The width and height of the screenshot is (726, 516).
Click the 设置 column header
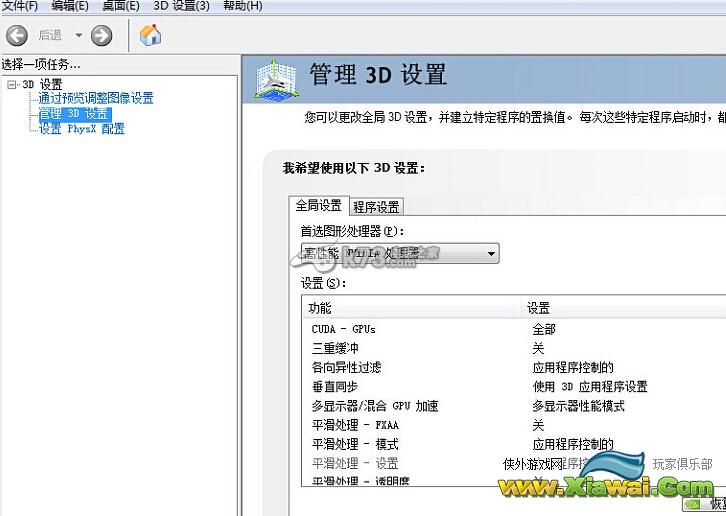(x=624, y=308)
